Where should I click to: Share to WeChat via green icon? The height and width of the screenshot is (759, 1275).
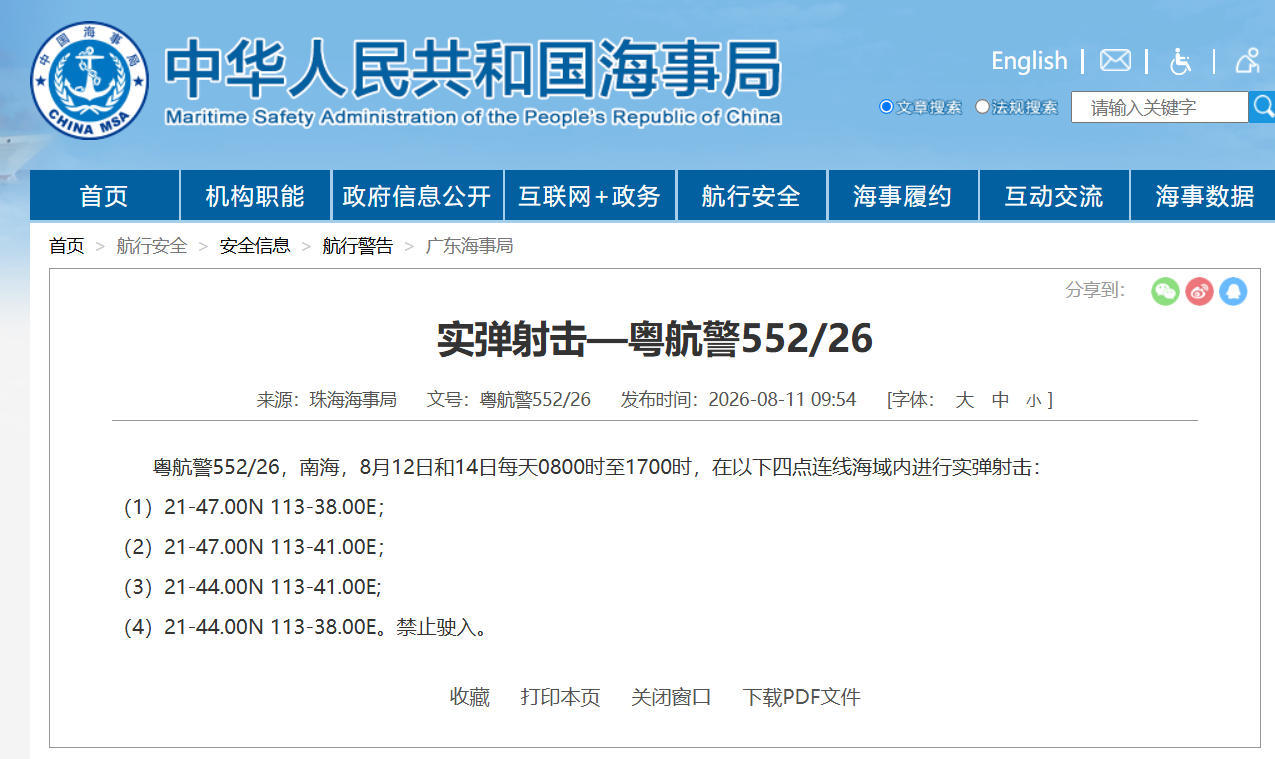[1165, 291]
